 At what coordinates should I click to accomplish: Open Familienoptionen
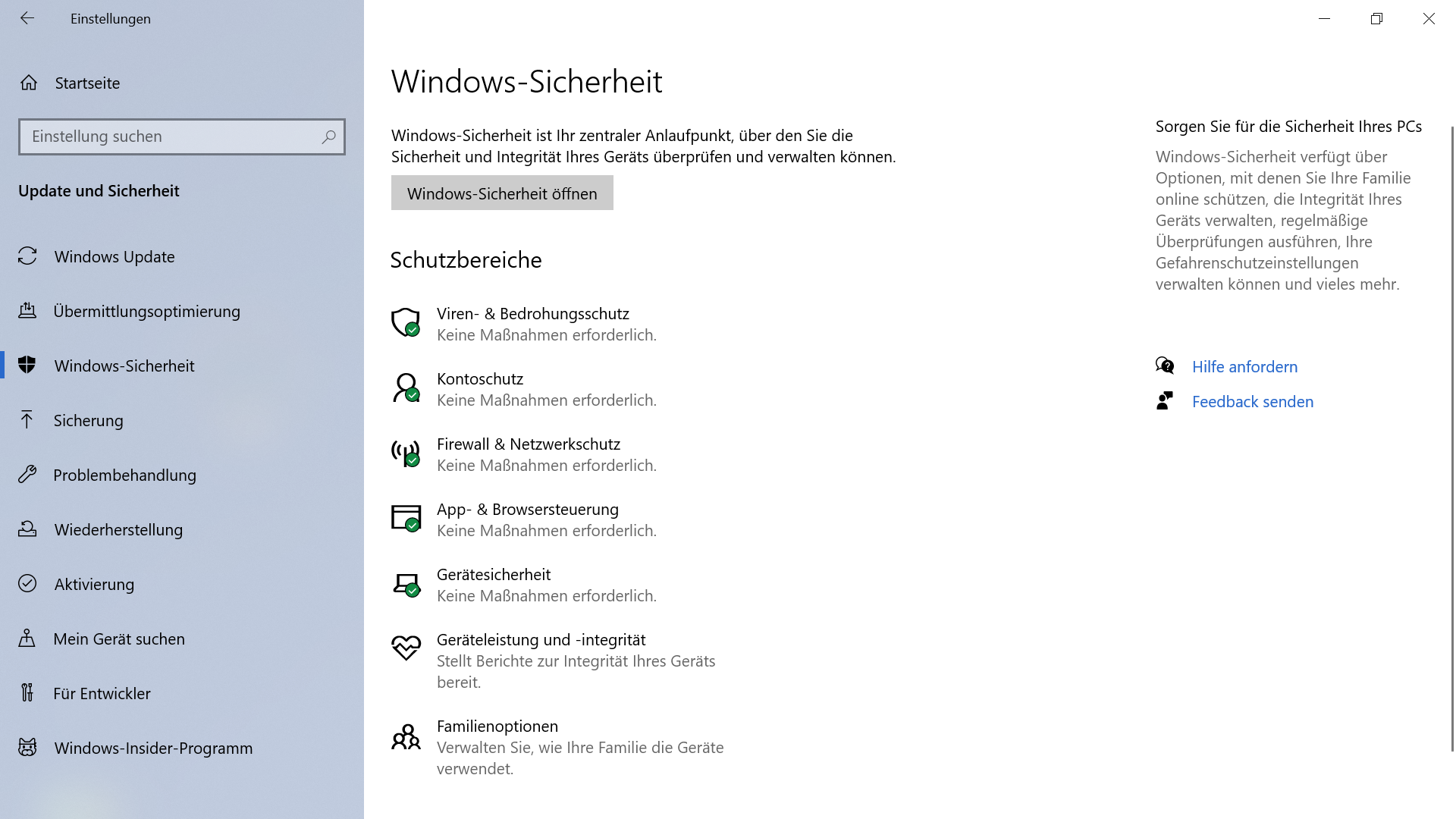click(557, 747)
